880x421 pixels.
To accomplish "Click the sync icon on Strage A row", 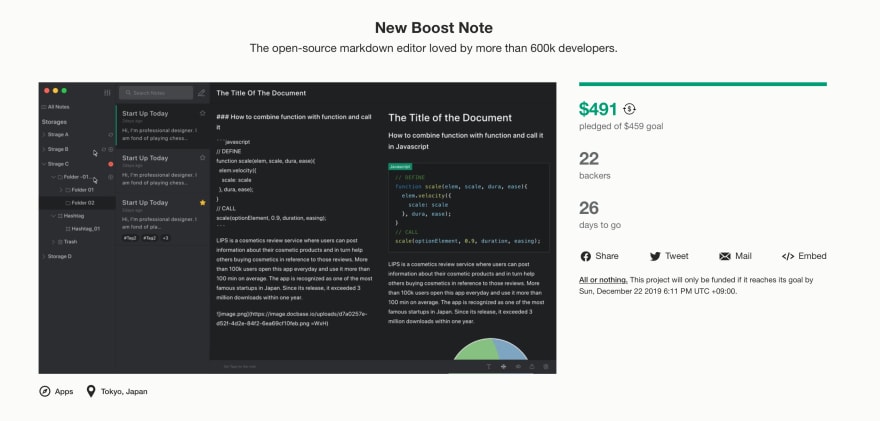I will click(111, 135).
